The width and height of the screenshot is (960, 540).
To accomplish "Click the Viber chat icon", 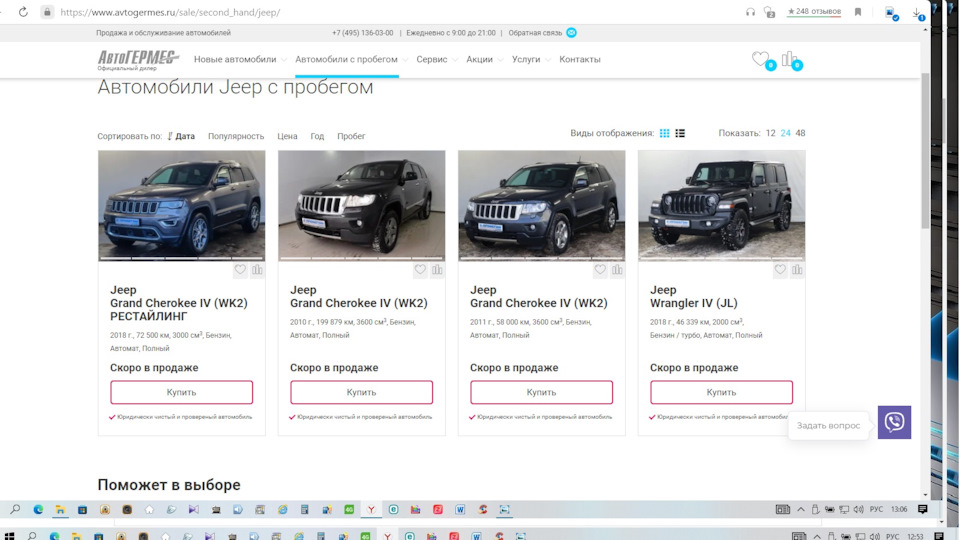I will (x=894, y=422).
